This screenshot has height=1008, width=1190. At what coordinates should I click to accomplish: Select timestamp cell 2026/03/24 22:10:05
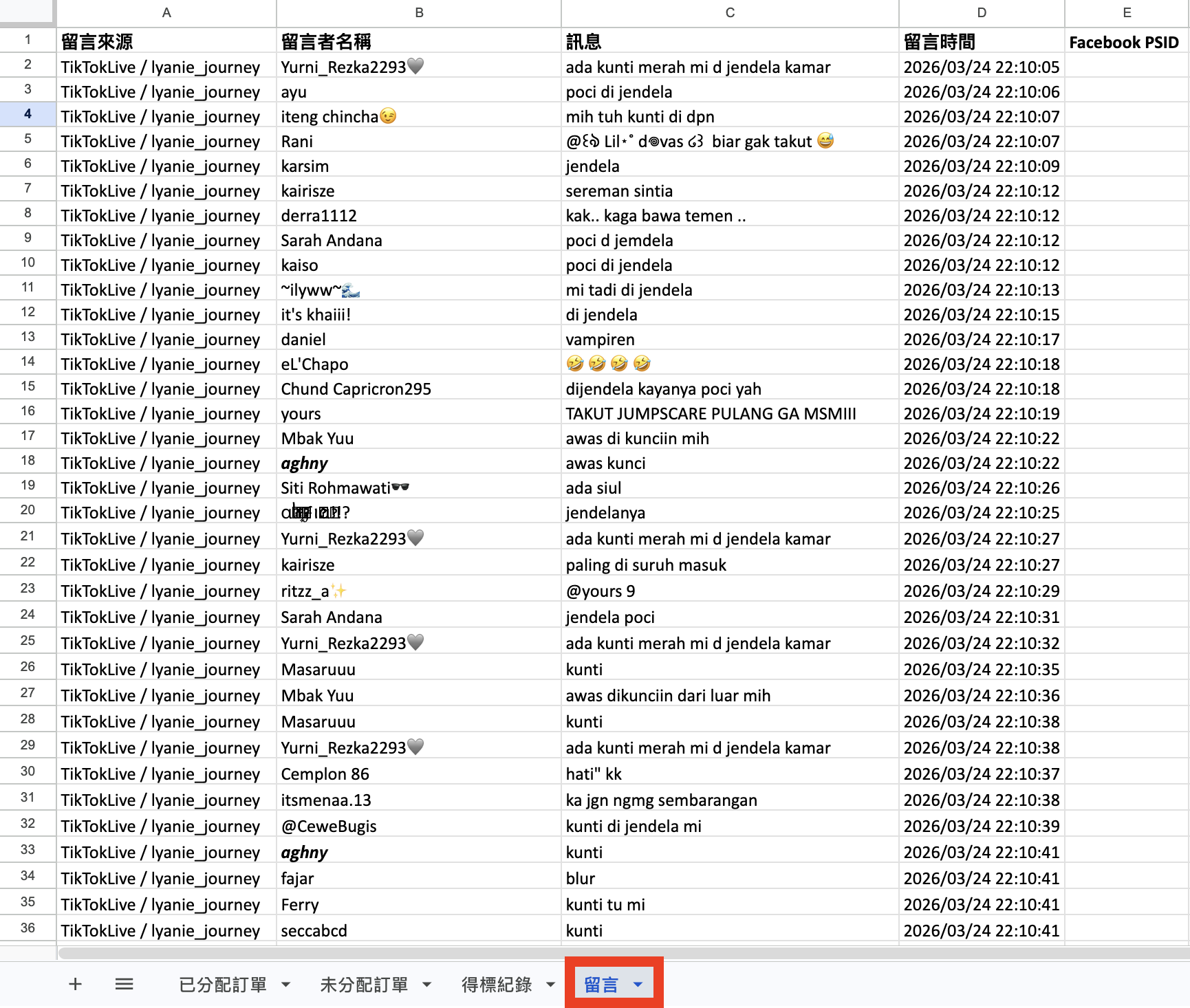pos(982,67)
